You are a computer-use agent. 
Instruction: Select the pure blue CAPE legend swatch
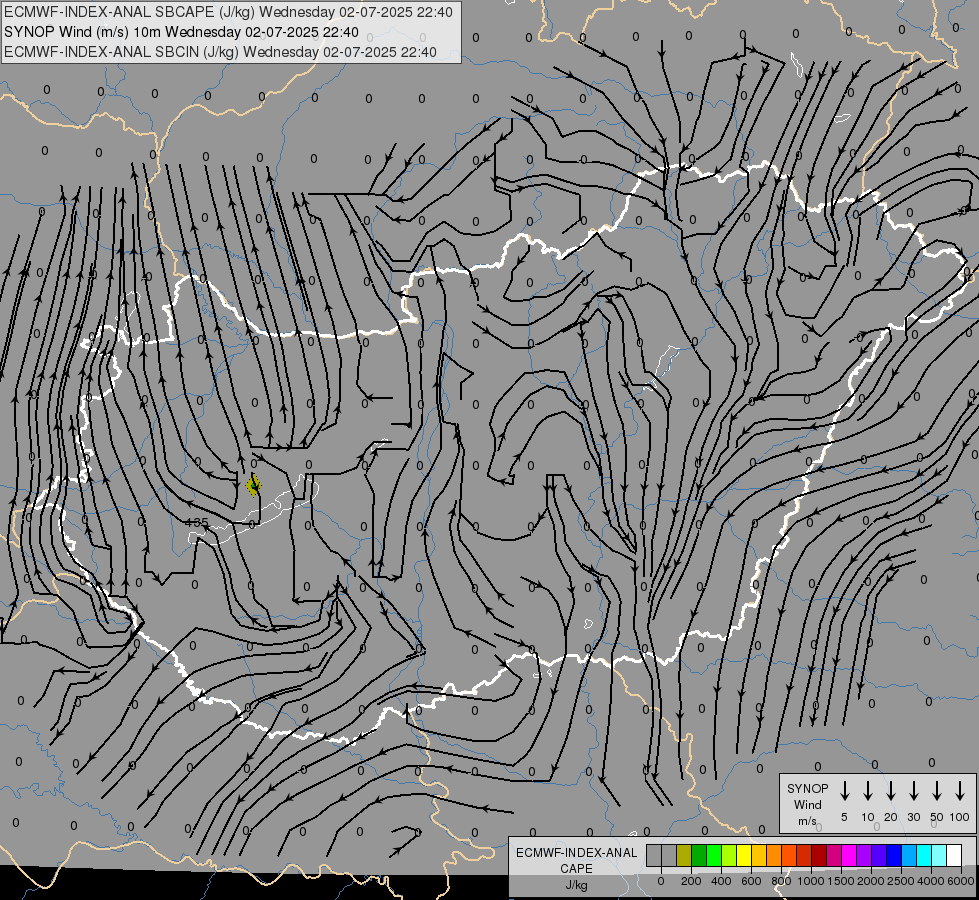[x=894, y=855]
